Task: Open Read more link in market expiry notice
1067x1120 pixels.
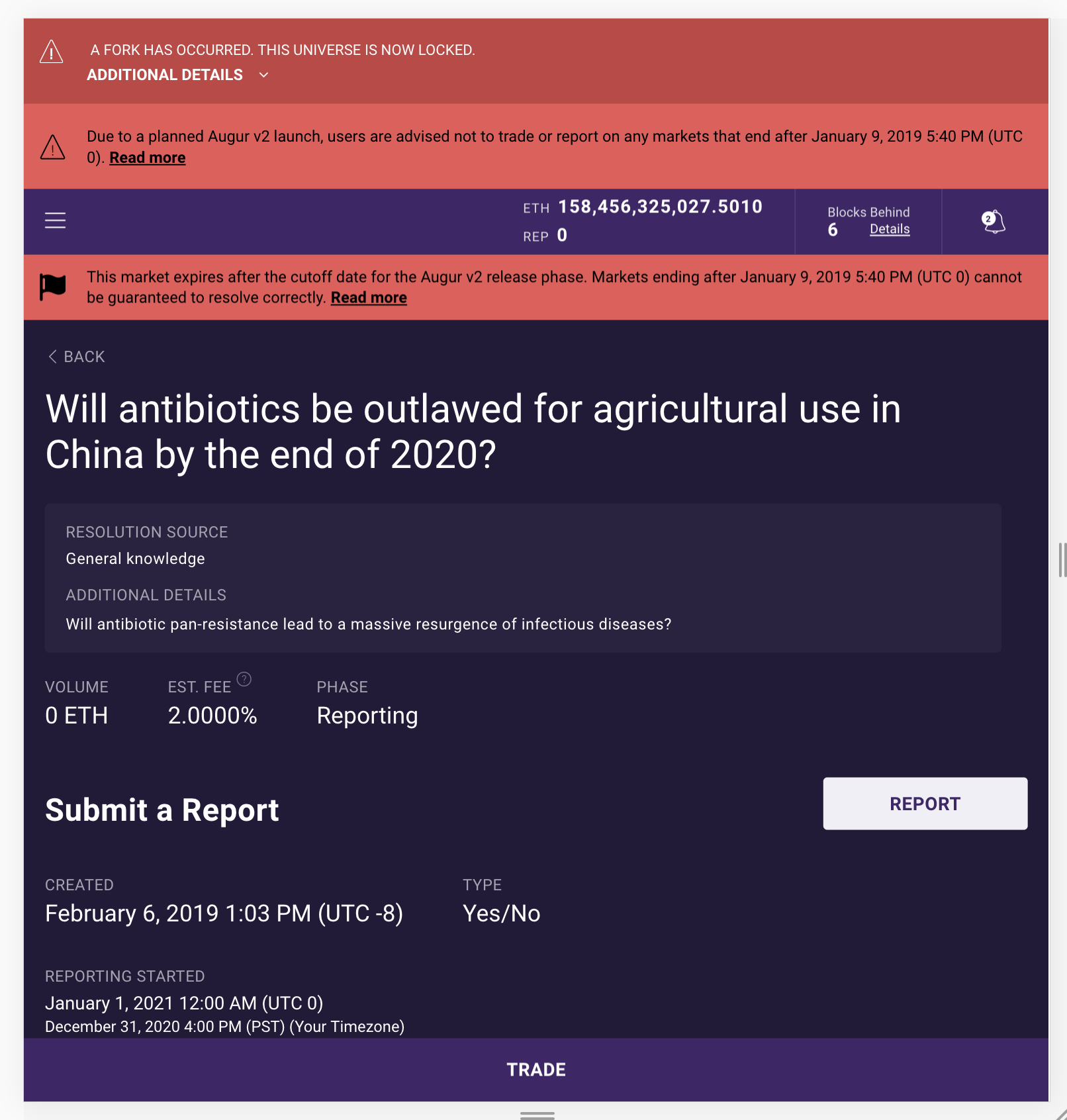Action: pos(369,298)
